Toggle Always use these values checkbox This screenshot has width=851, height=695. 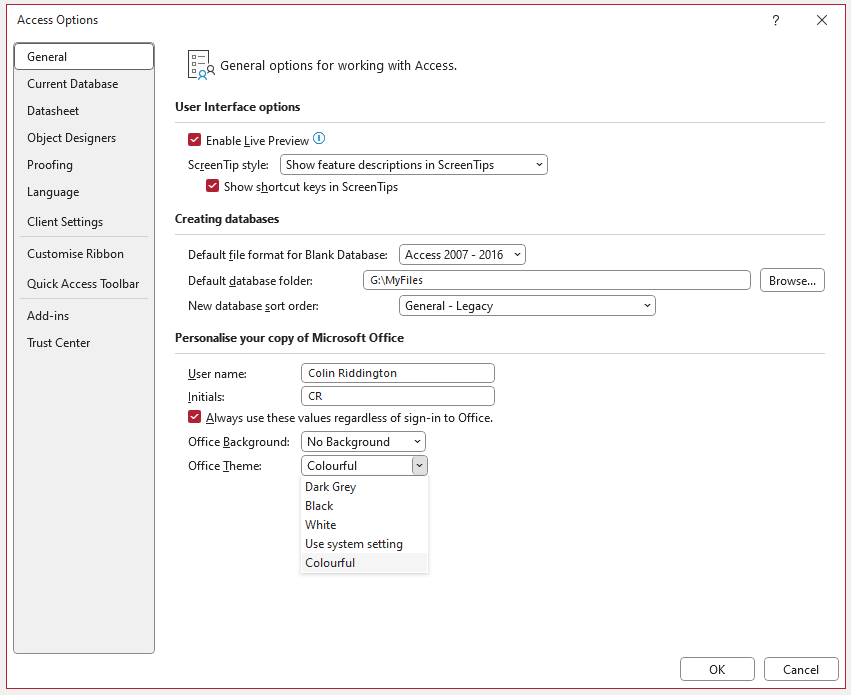[x=195, y=417]
